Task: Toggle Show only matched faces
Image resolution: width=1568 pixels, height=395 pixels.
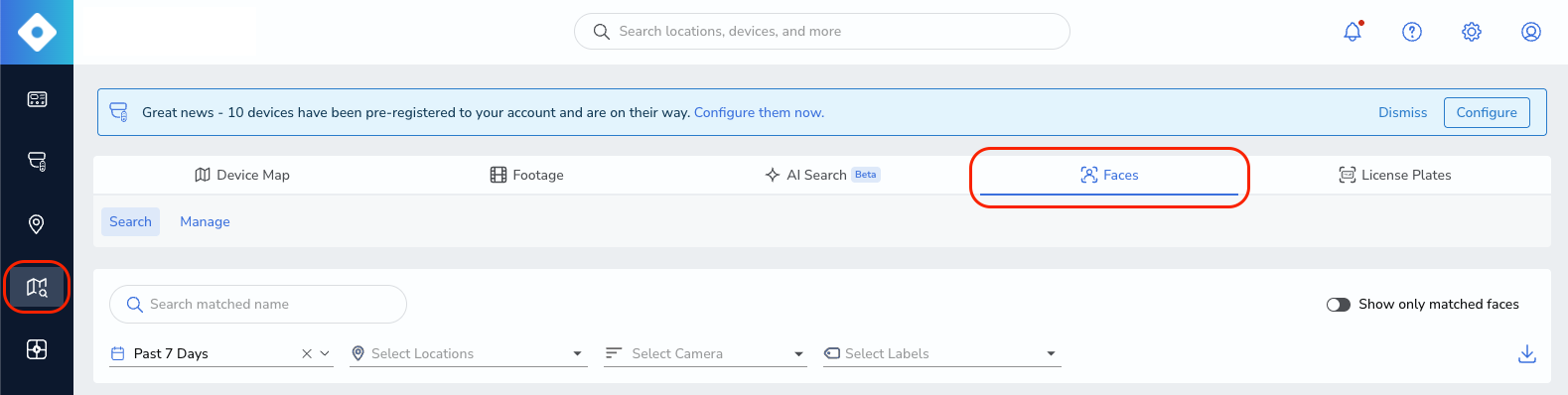Action: (x=1339, y=305)
